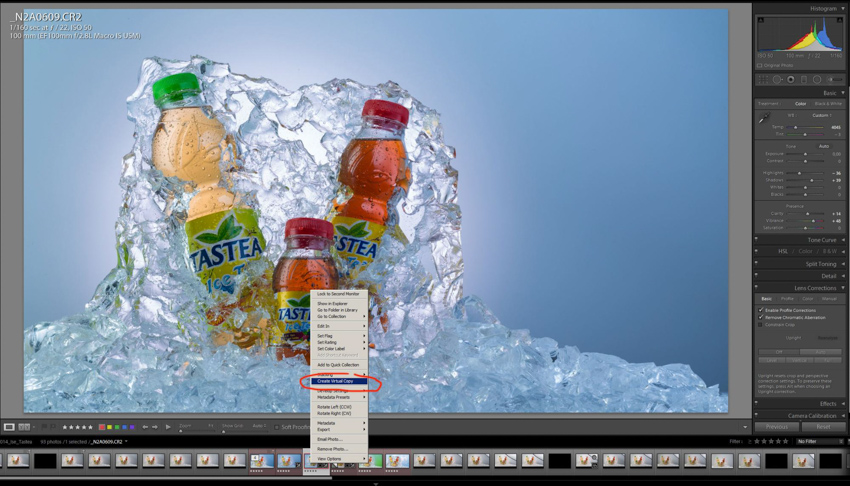850x486 pixels.
Task: Toggle Constrain Crop checkbox
Action: [x=761, y=325]
